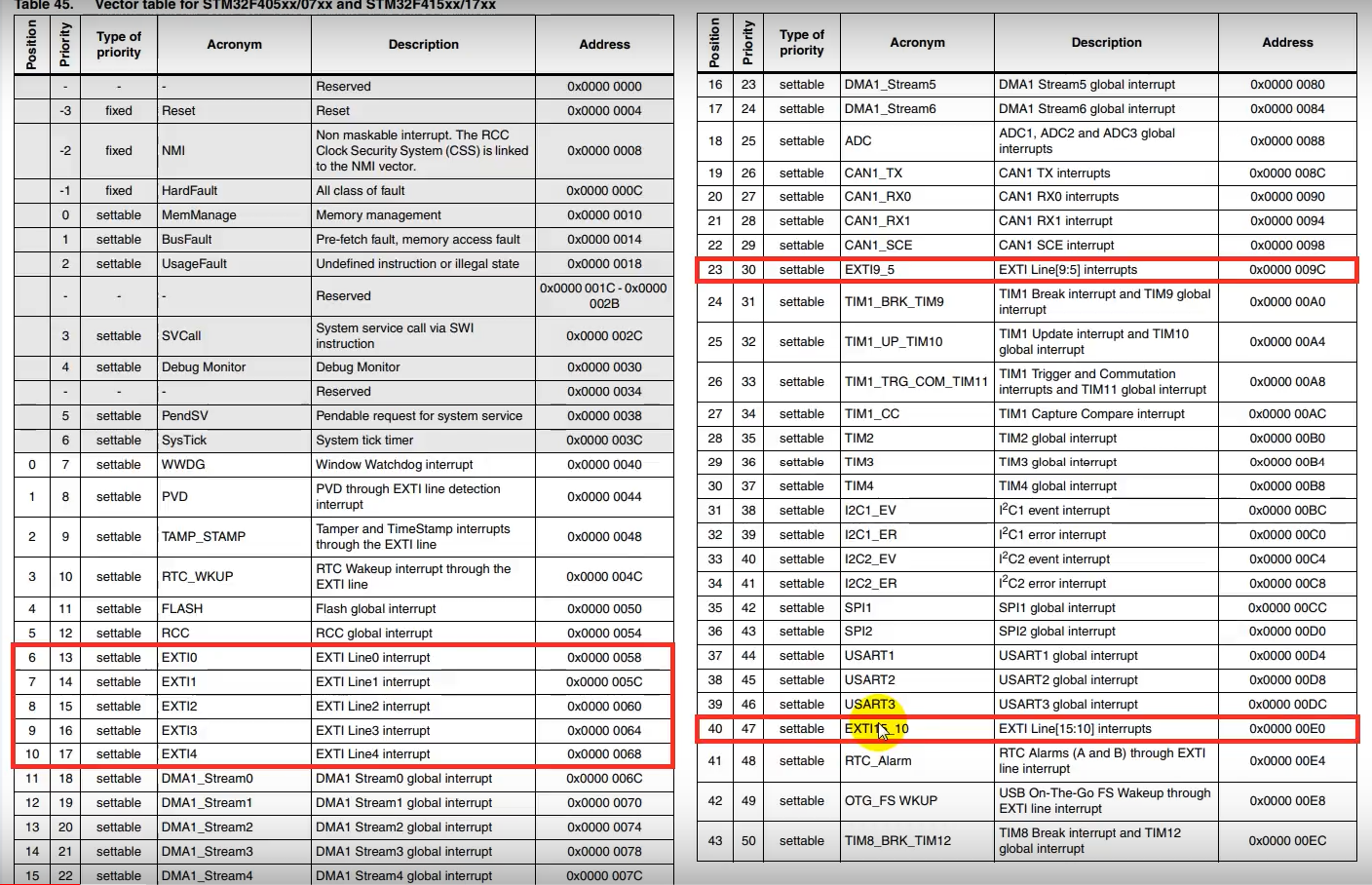
Task: Click address '0x0000 00E0'
Action: coord(1287,728)
